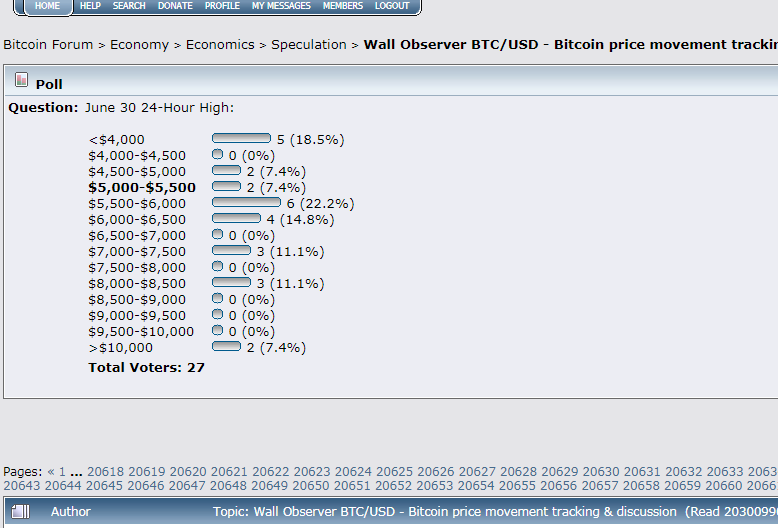
Task: Open thread page 20629
Action: [560, 471]
